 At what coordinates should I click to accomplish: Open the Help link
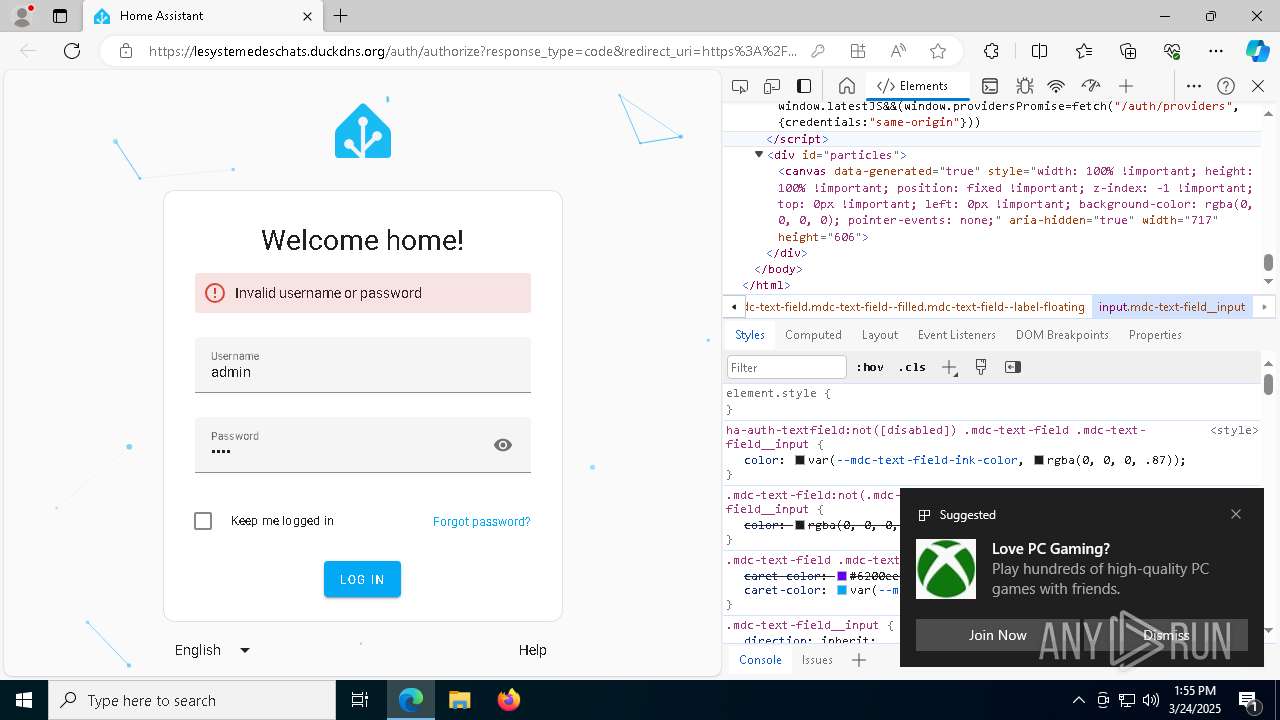(x=533, y=650)
